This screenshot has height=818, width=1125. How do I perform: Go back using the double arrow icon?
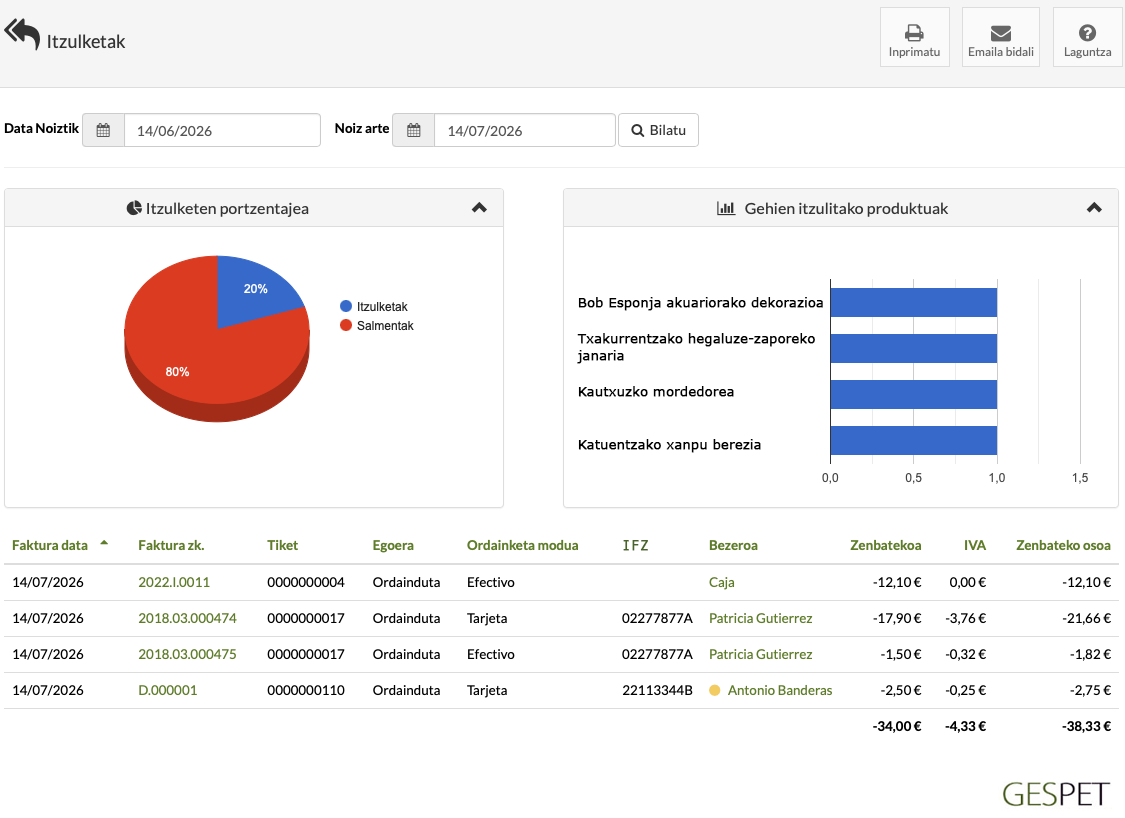coord(22,34)
